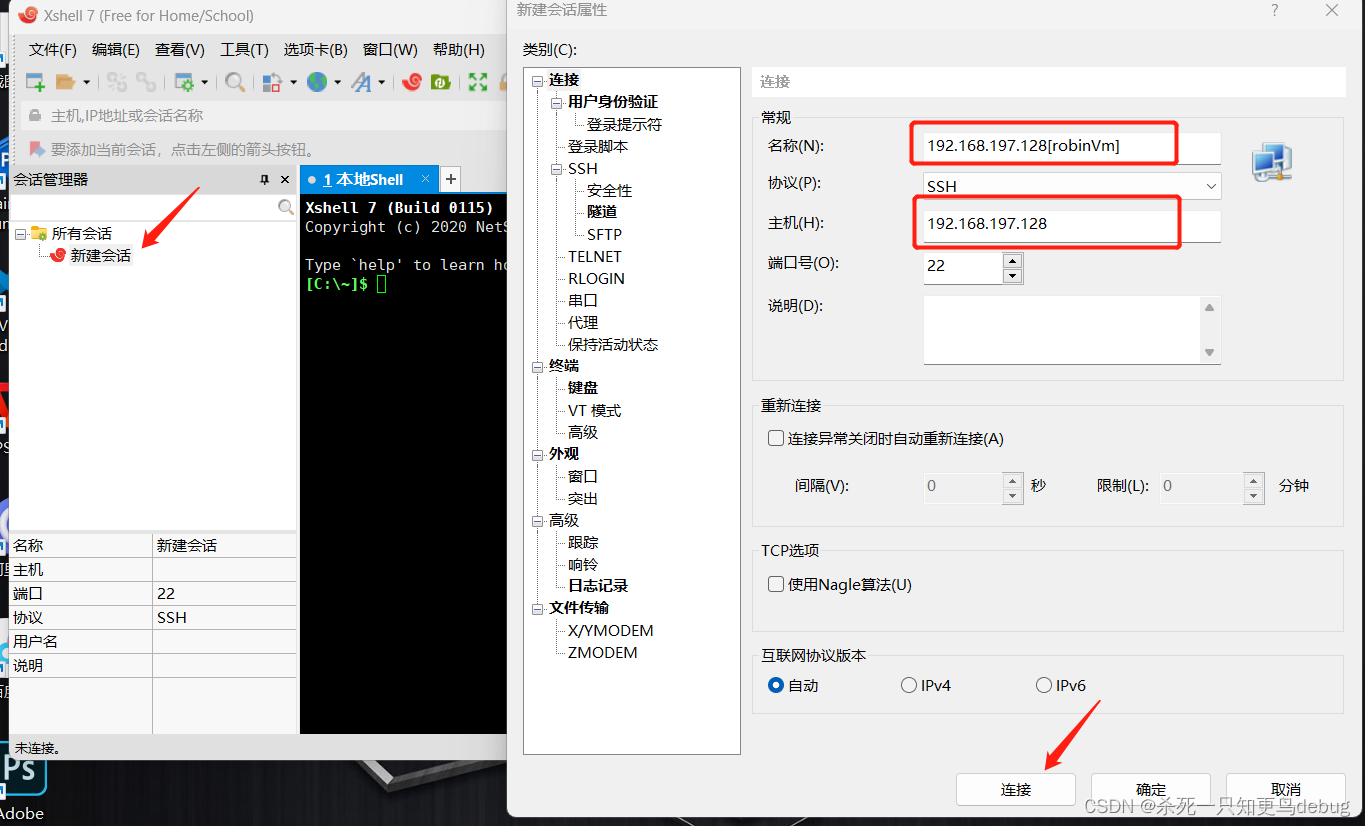Open the 文件(F) menu
Screen dimensions: 1365x826
[x=53, y=49]
